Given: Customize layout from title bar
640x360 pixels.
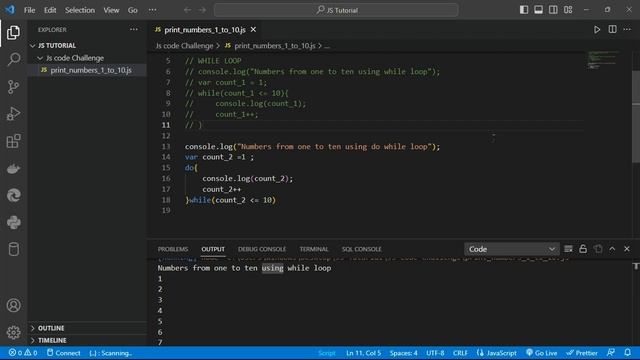Looking at the screenshot, I should coord(568,10).
